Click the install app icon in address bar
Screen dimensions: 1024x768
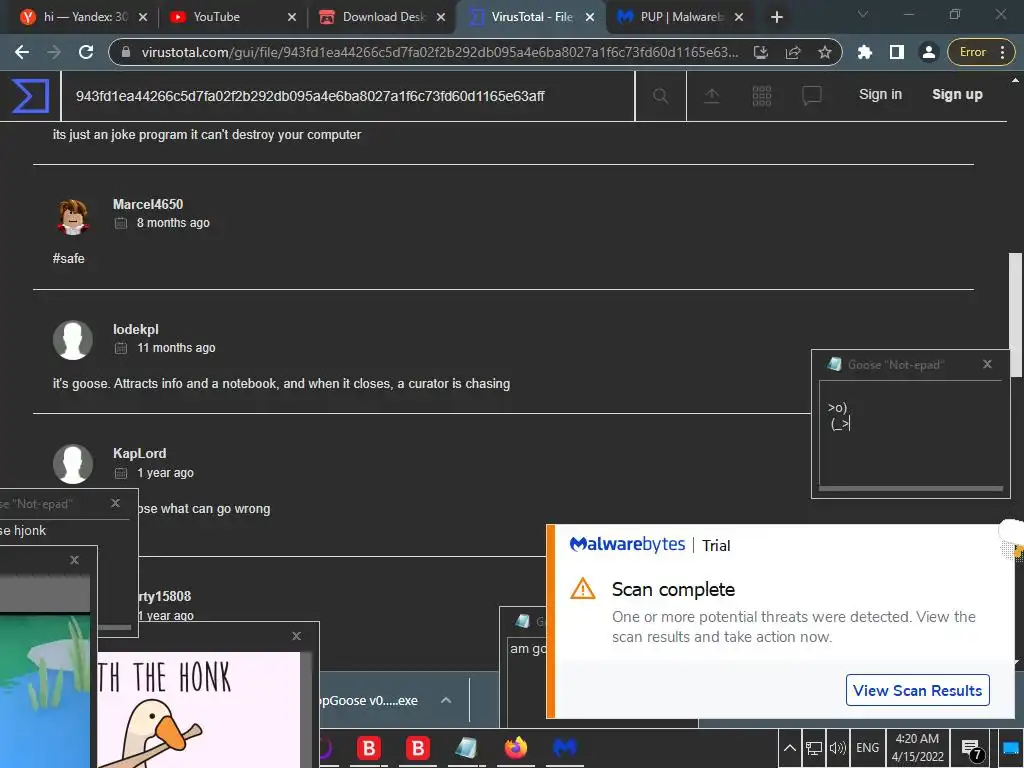(x=761, y=52)
